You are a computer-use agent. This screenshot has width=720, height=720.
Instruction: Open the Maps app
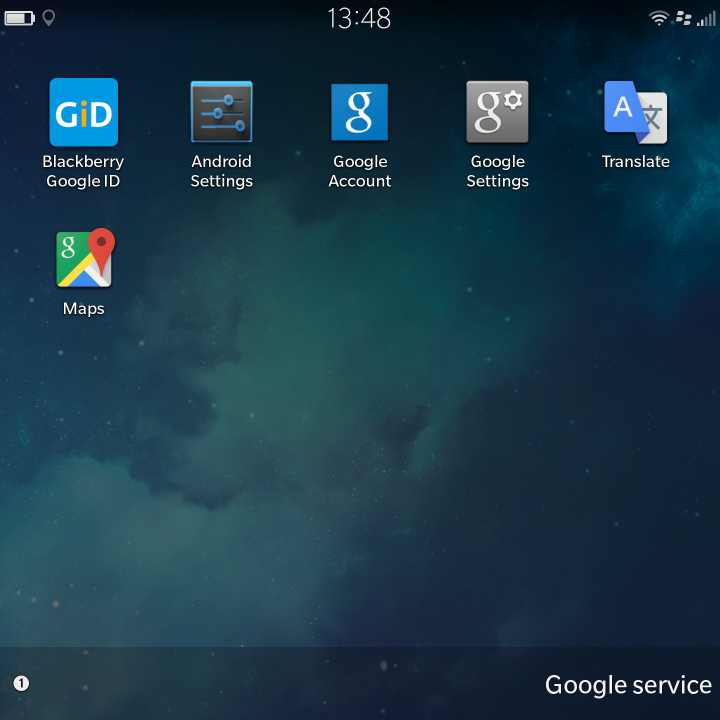84,258
